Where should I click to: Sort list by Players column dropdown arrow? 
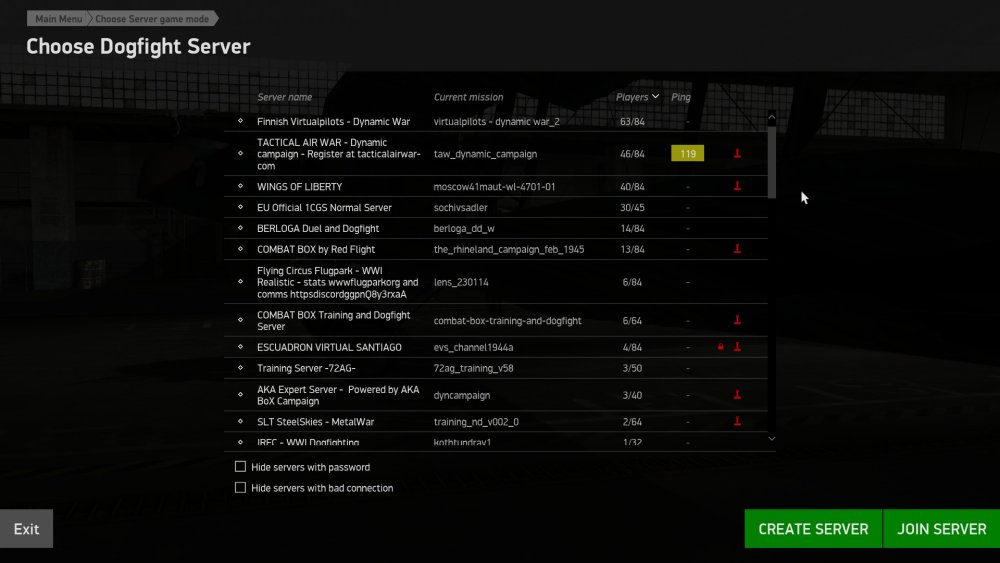pyautogui.click(x=656, y=97)
